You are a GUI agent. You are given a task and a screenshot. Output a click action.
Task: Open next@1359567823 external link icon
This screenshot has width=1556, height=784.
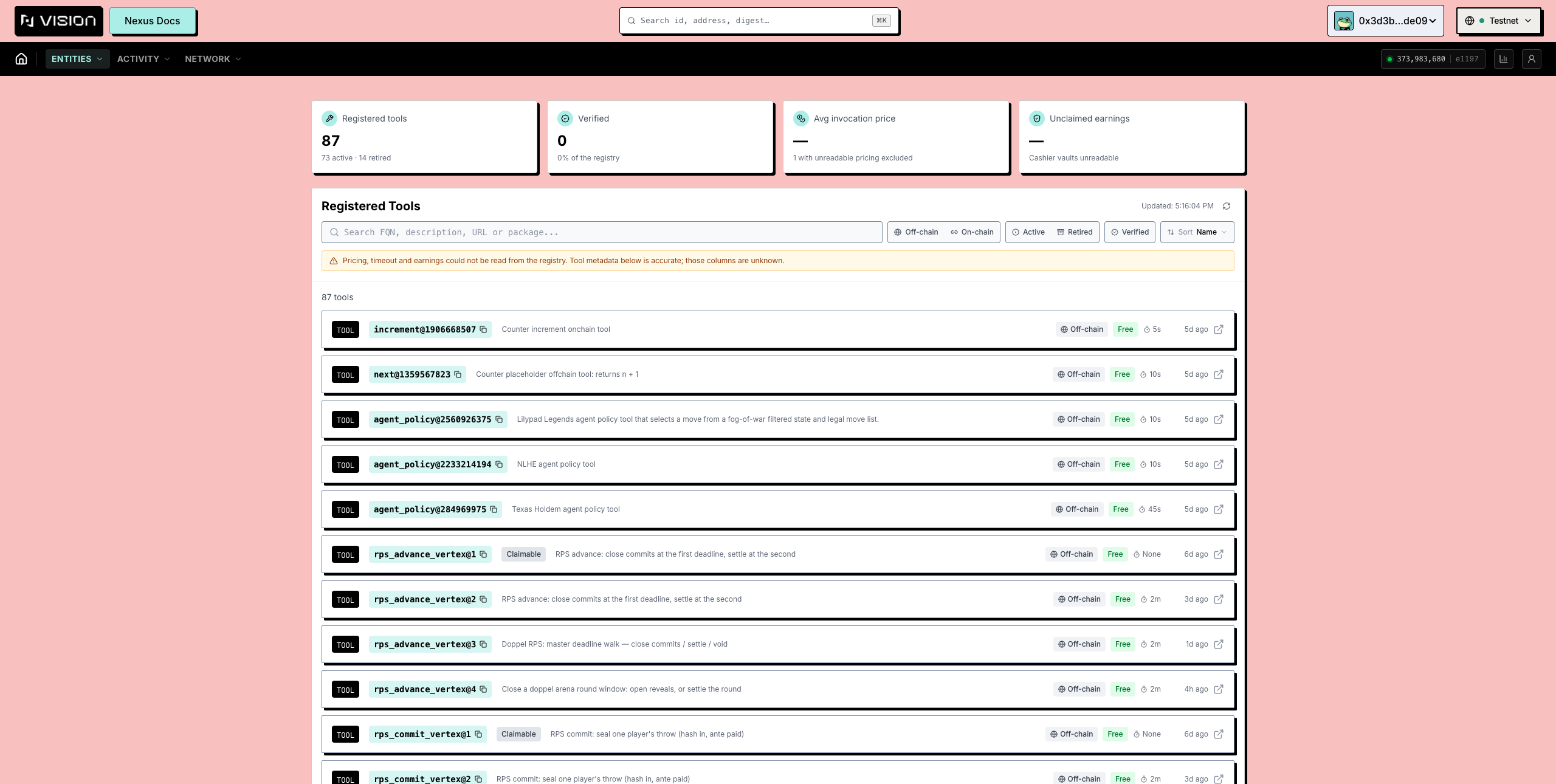coord(1219,374)
